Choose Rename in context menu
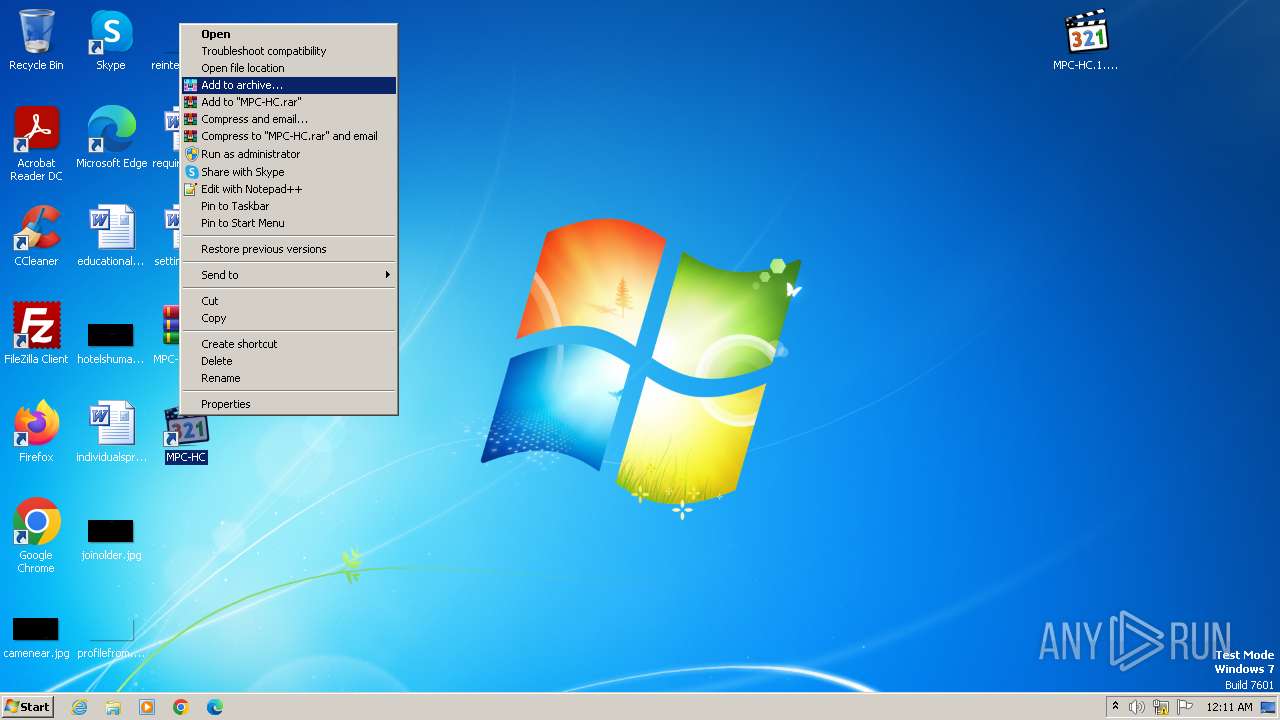Screen dimensions: 1280x720 tap(289, 378)
